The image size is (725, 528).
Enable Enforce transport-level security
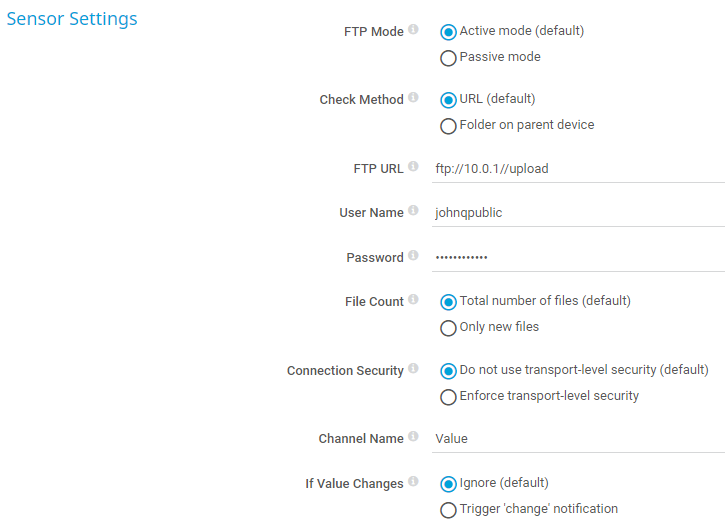449,397
